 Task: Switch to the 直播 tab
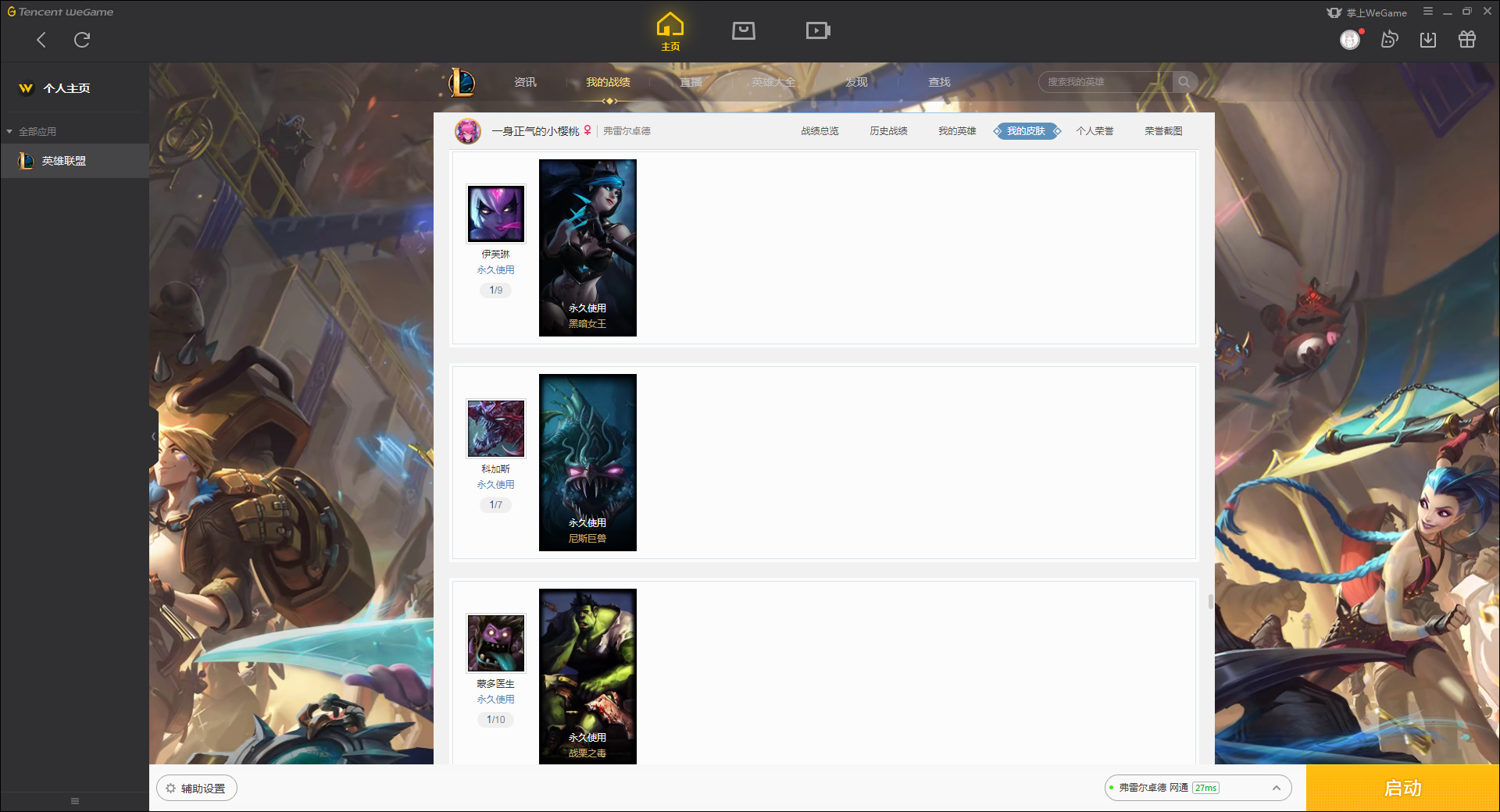[x=691, y=82]
